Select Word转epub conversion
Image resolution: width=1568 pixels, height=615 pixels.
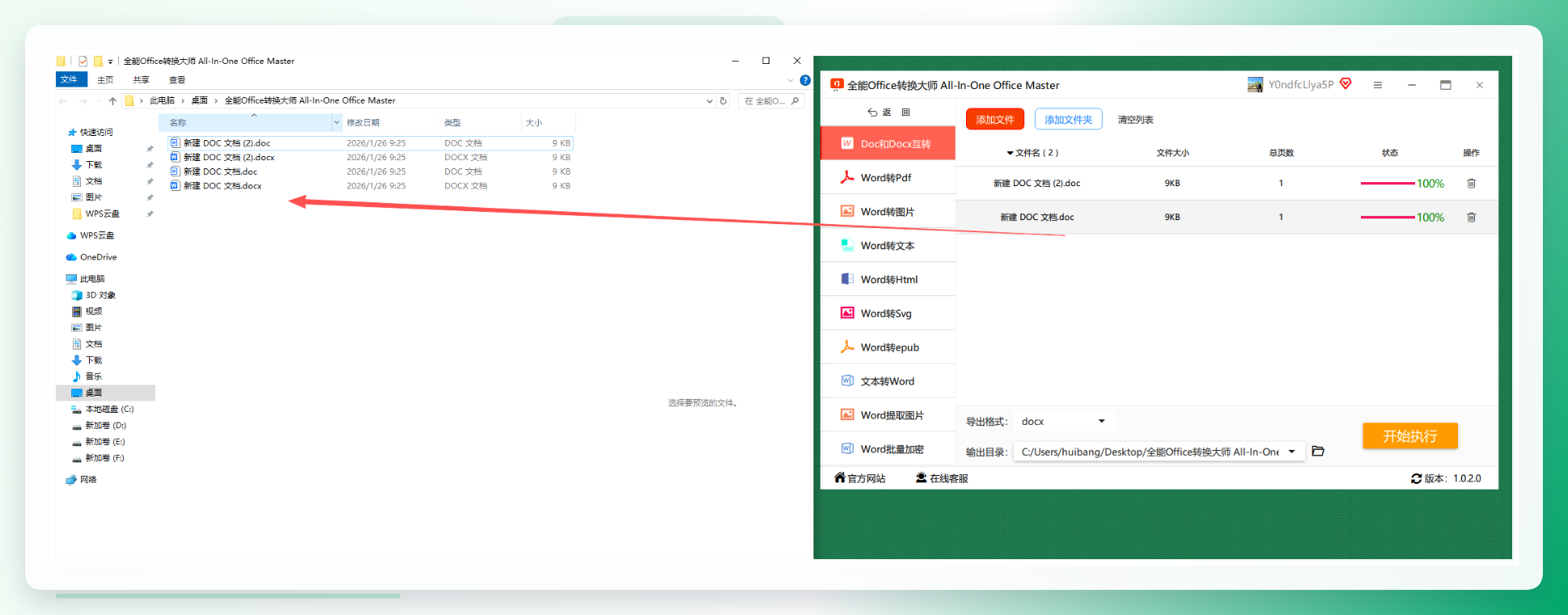(888, 347)
